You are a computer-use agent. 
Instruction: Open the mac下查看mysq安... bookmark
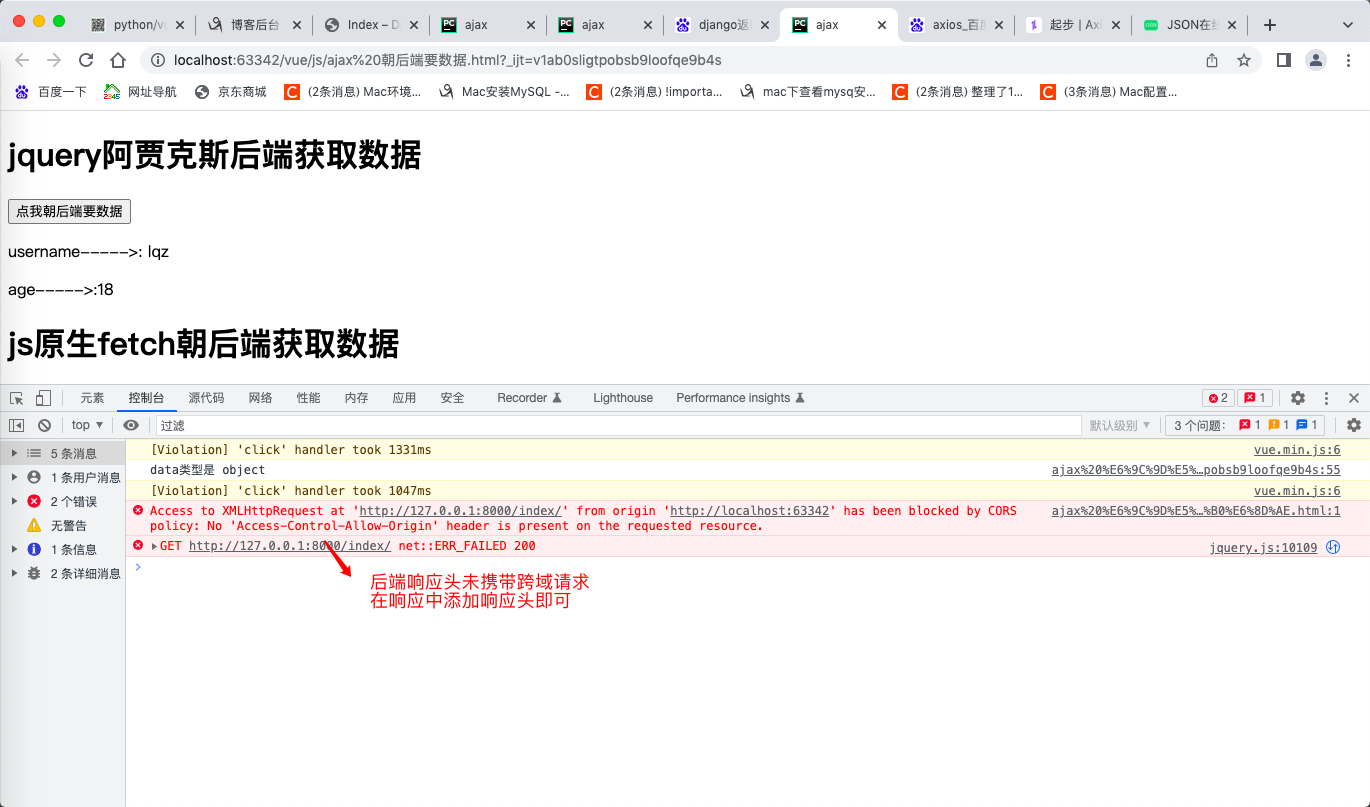coord(808,92)
